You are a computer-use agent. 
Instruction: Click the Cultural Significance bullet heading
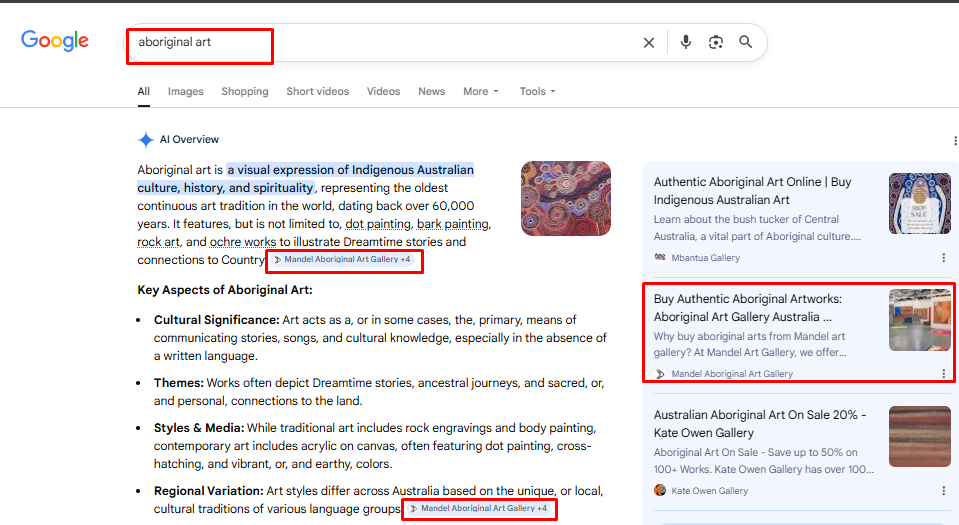(217, 320)
